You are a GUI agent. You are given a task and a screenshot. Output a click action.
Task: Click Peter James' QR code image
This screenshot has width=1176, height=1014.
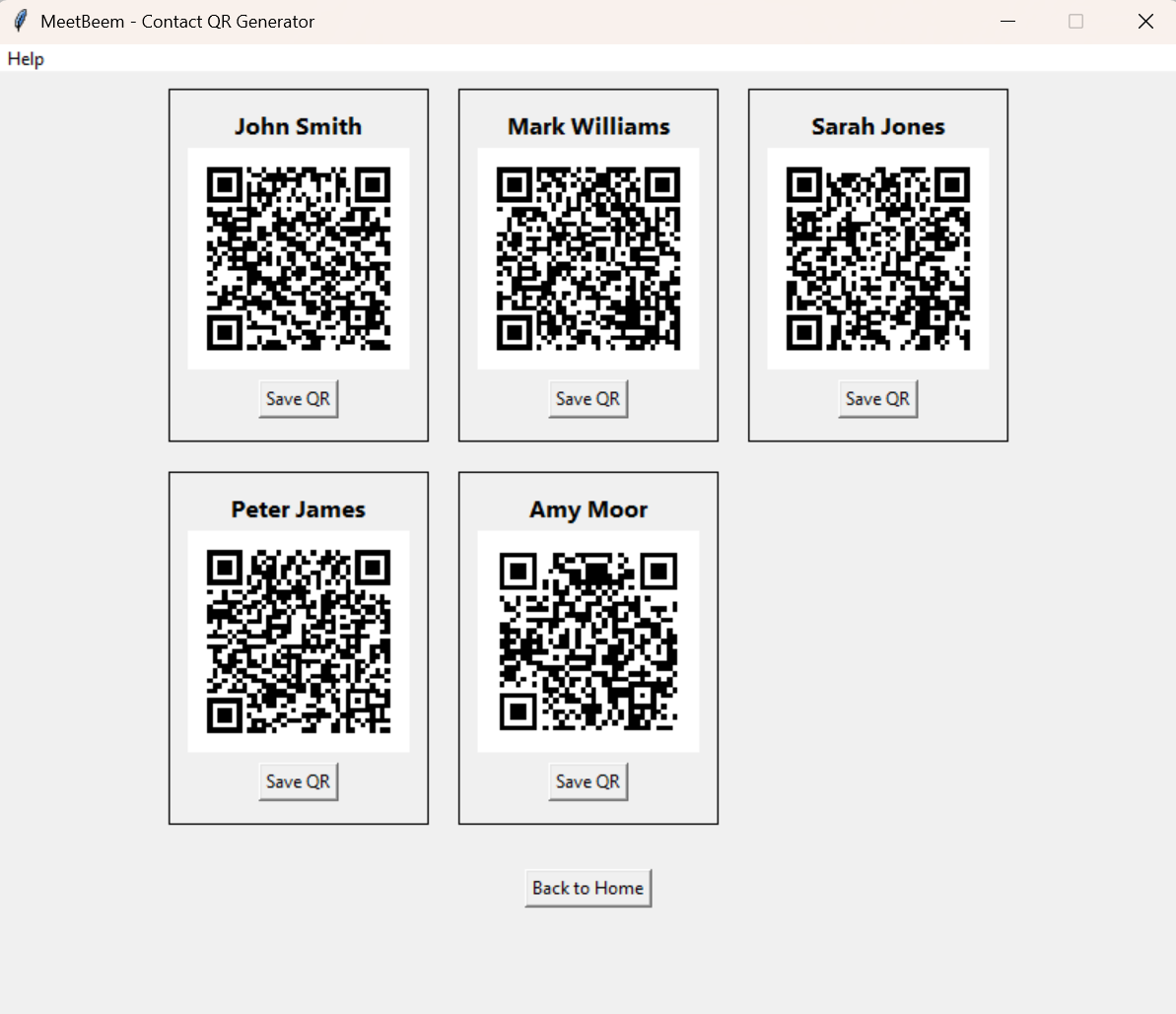click(299, 642)
